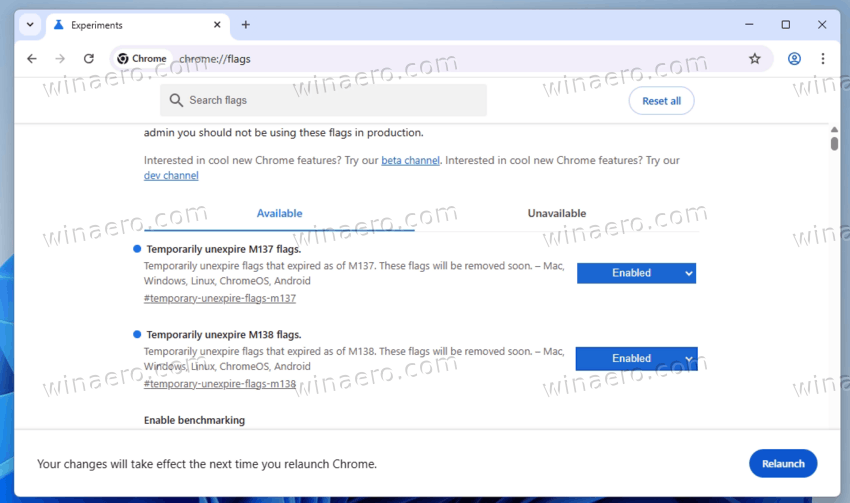
Task: Close the Experiments tab
Action: pyautogui.click(x=217, y=25)
